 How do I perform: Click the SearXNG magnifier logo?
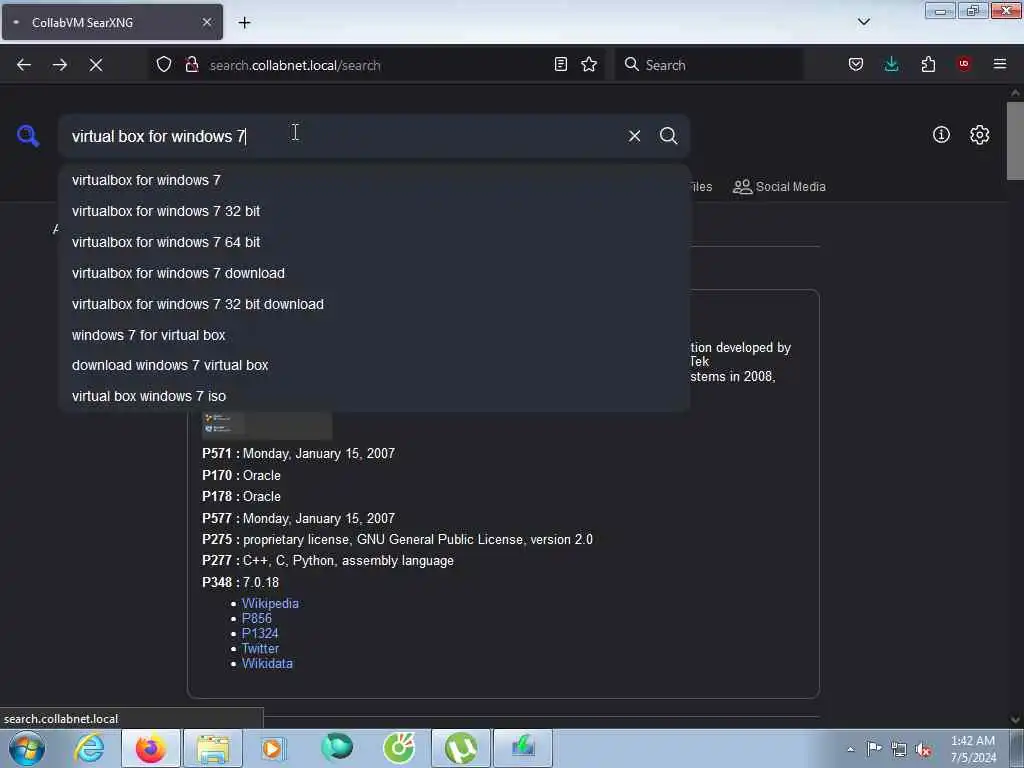tap(27, 135)
